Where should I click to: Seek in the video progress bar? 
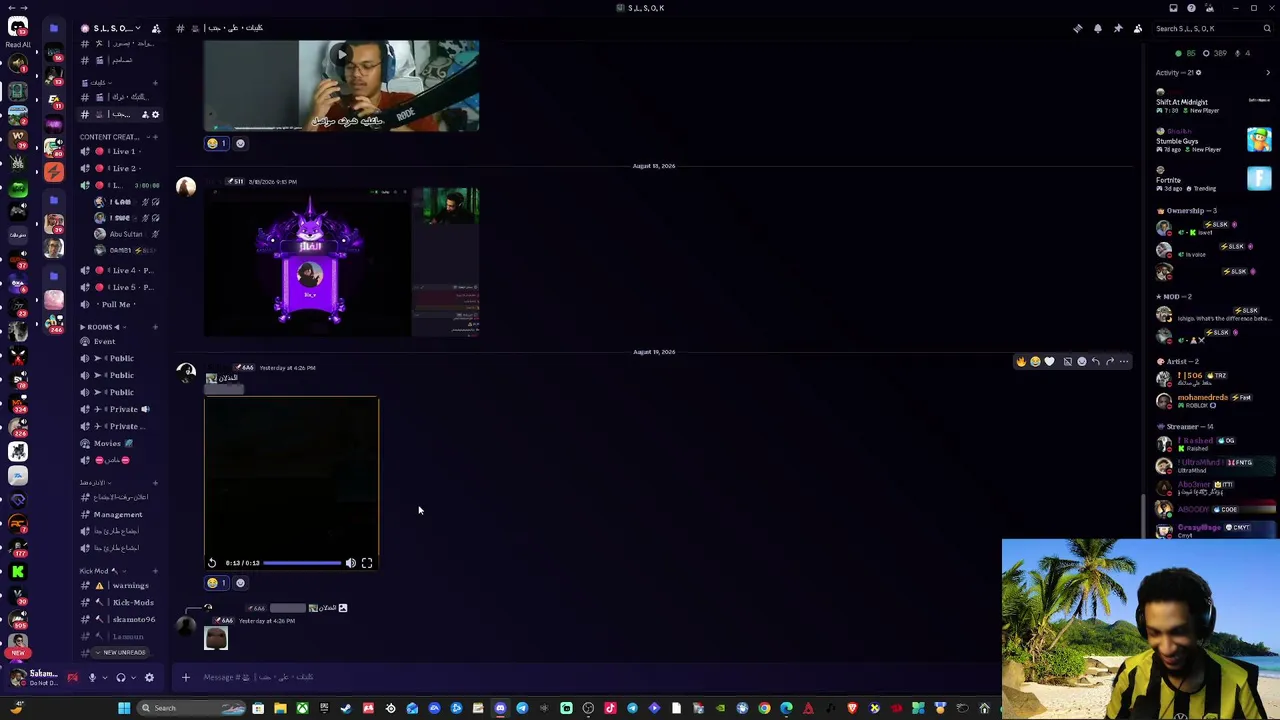302,563
